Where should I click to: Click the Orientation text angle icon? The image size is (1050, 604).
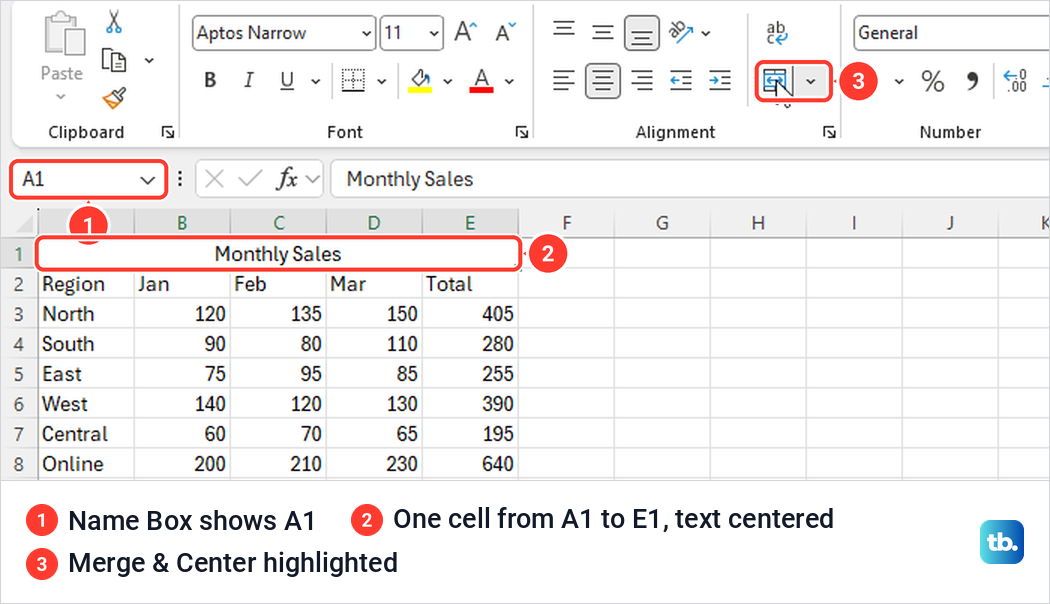pos(681,31)
